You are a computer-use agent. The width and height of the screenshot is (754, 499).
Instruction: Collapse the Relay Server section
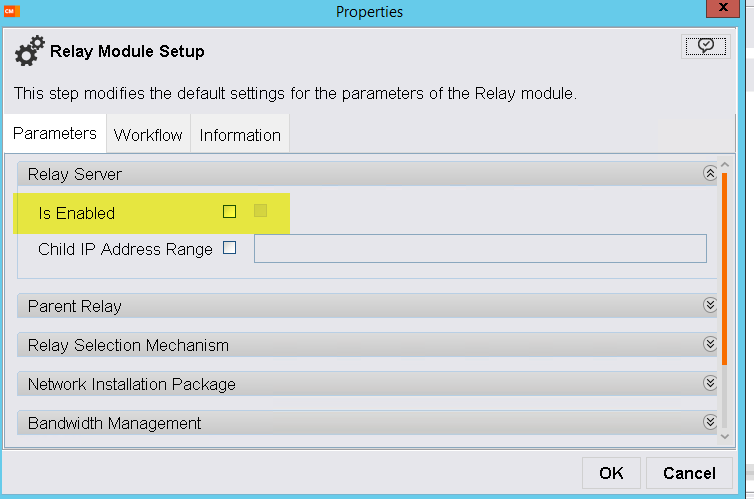pos(710,174)
